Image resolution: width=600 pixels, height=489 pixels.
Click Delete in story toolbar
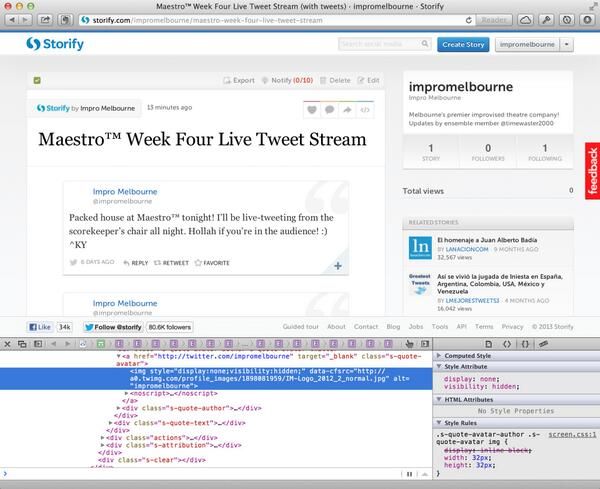click(335, 80)
